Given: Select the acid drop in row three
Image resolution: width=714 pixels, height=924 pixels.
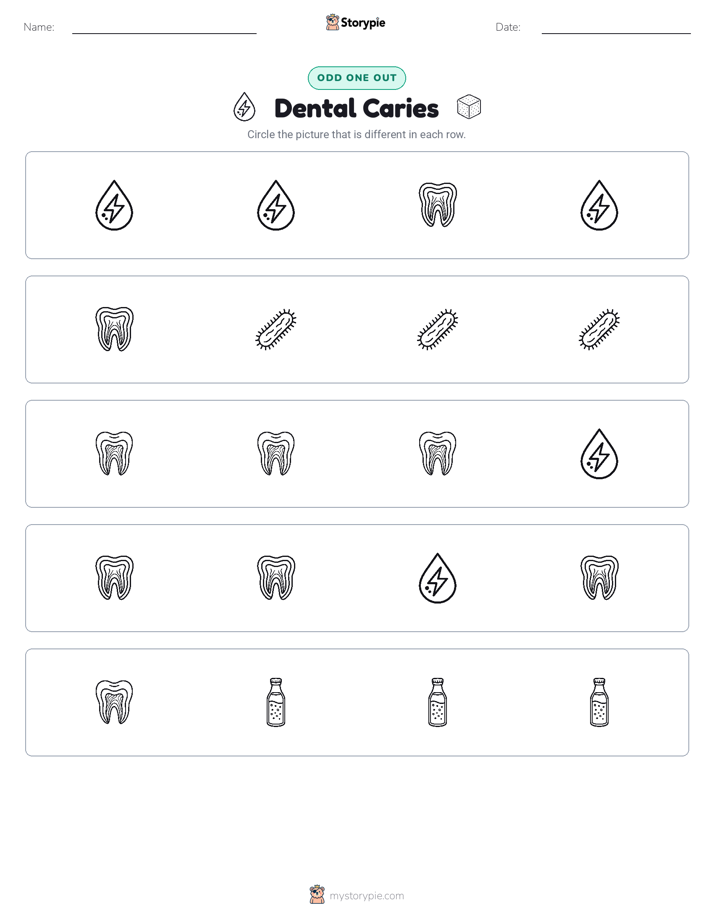Looking at the screenshot, I should click(599, 454).
